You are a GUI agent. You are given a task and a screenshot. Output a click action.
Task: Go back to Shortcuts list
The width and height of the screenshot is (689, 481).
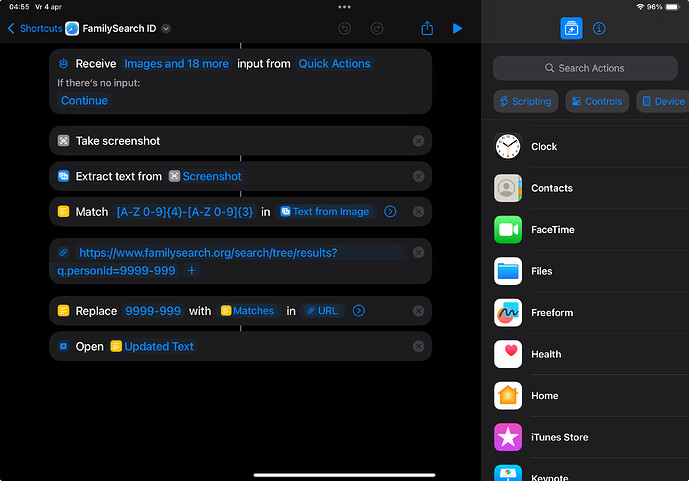pyautogui.click(x=35, y=29)
